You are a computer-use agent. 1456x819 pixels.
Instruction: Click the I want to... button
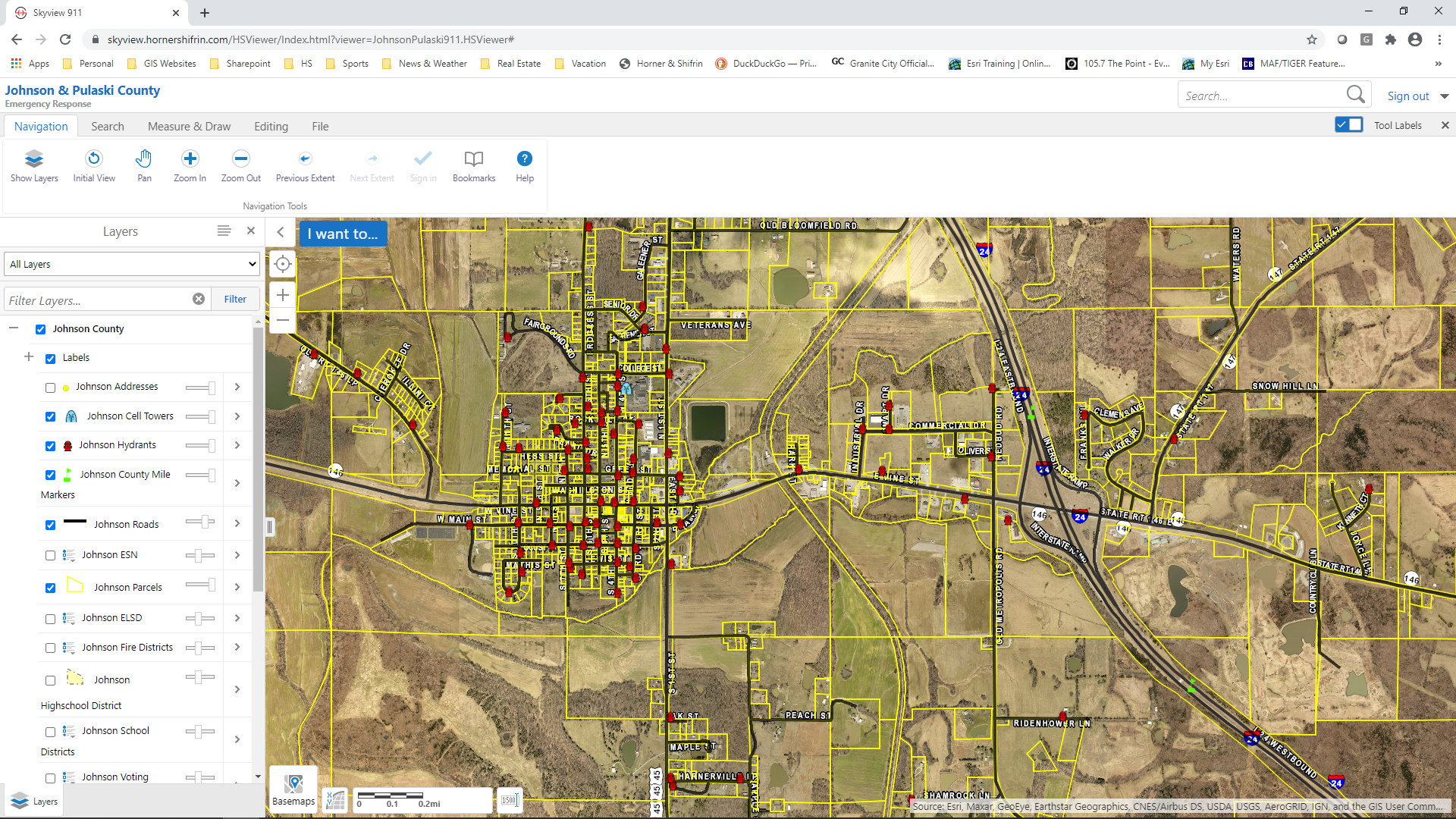(343, 234)
